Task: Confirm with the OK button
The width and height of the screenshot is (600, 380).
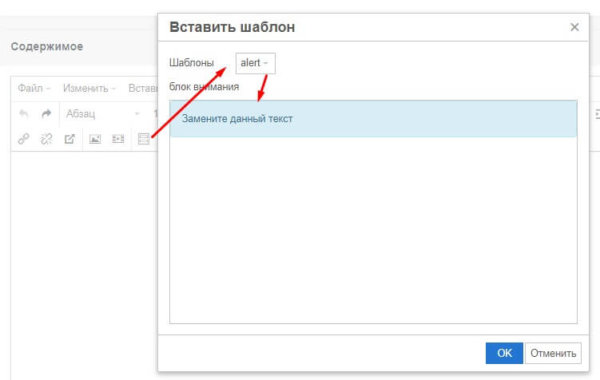Action: tap(504, 353)
